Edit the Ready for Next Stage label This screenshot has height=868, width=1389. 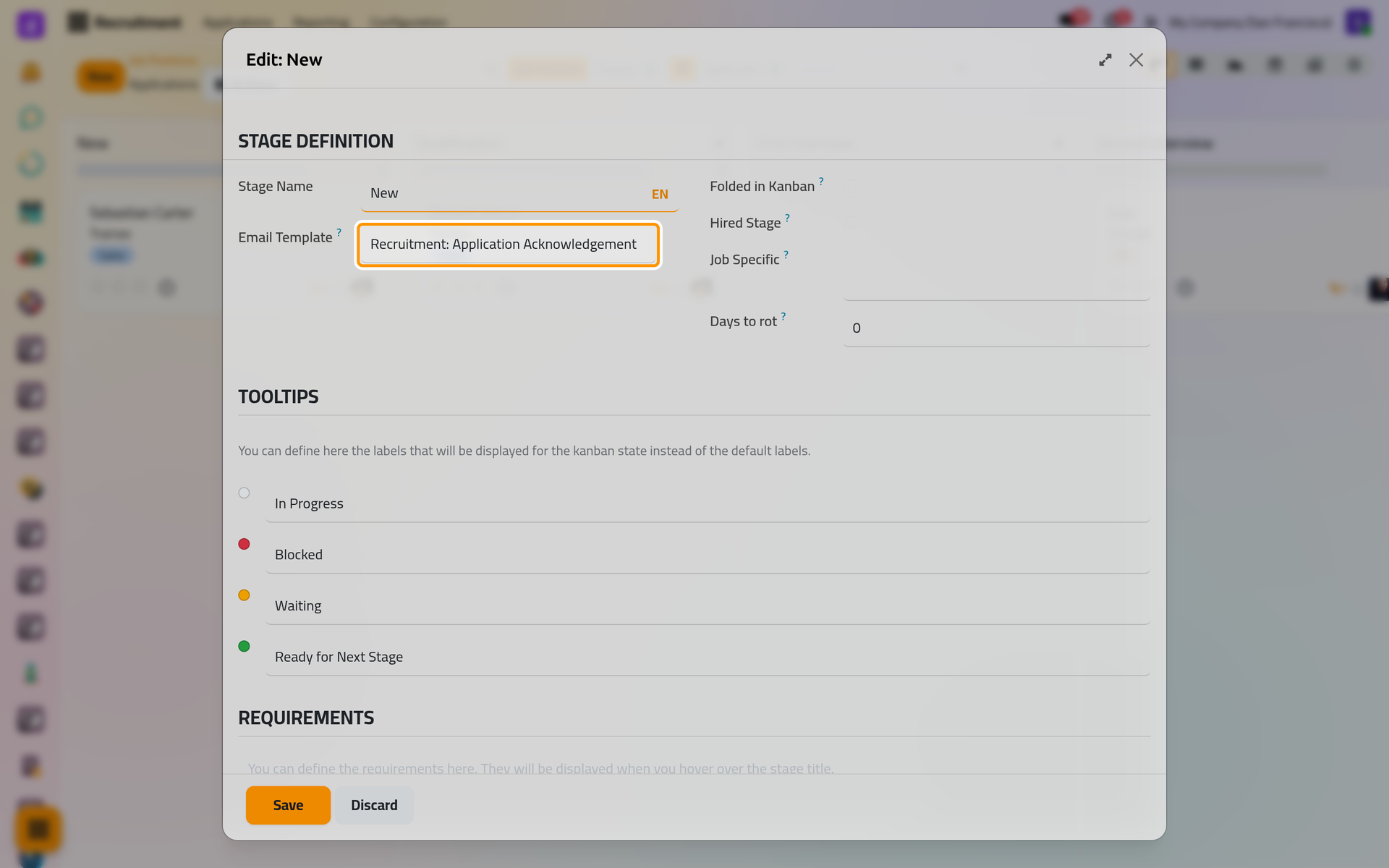(x=707, y=658)
